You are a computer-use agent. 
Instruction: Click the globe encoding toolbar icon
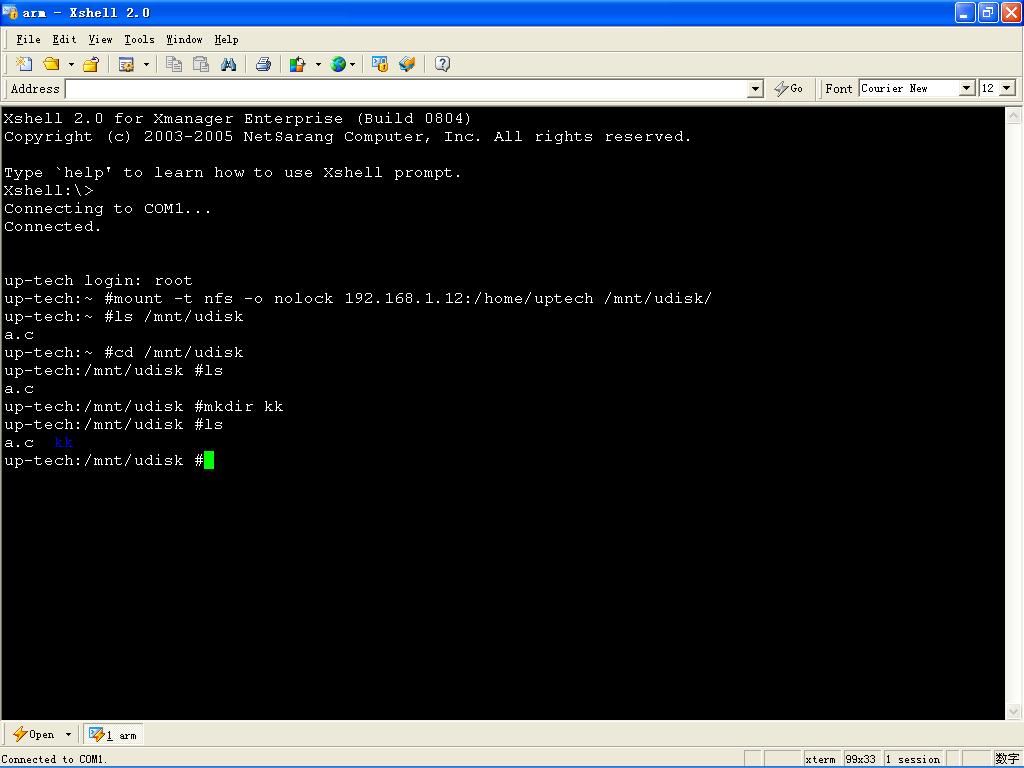pos(338,64)
